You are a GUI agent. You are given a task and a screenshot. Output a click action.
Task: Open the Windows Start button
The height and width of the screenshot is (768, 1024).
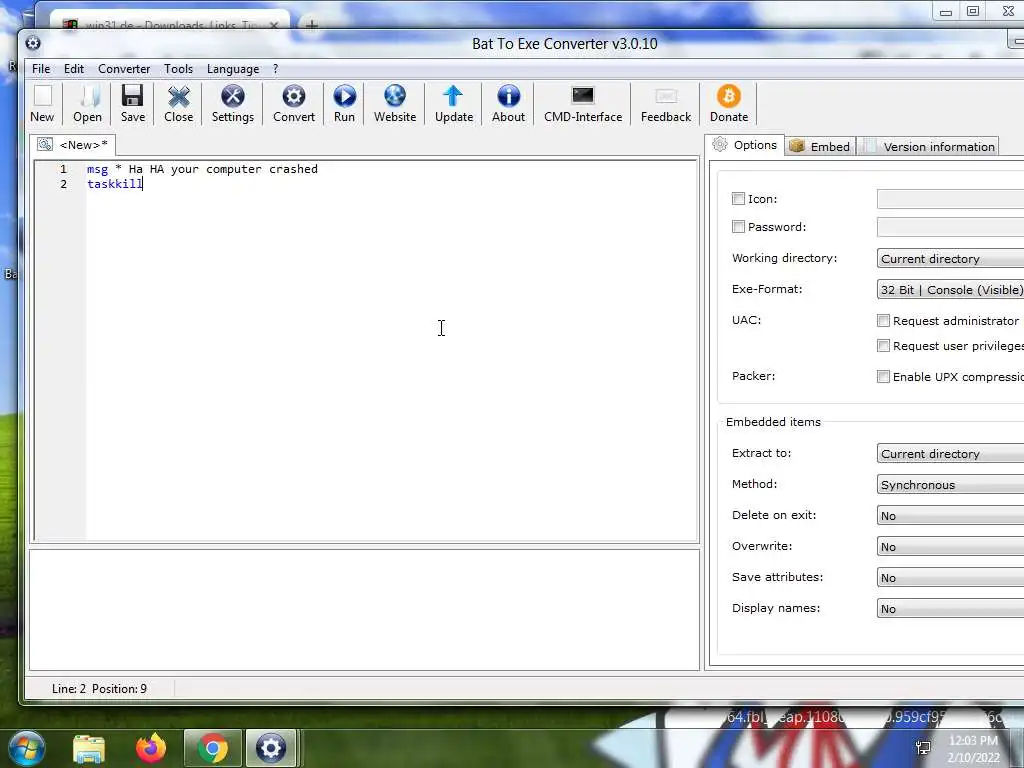click(x=25, y=748)
